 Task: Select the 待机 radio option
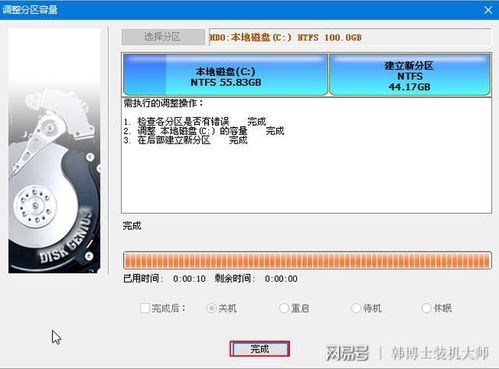click(x=356, y=308)
